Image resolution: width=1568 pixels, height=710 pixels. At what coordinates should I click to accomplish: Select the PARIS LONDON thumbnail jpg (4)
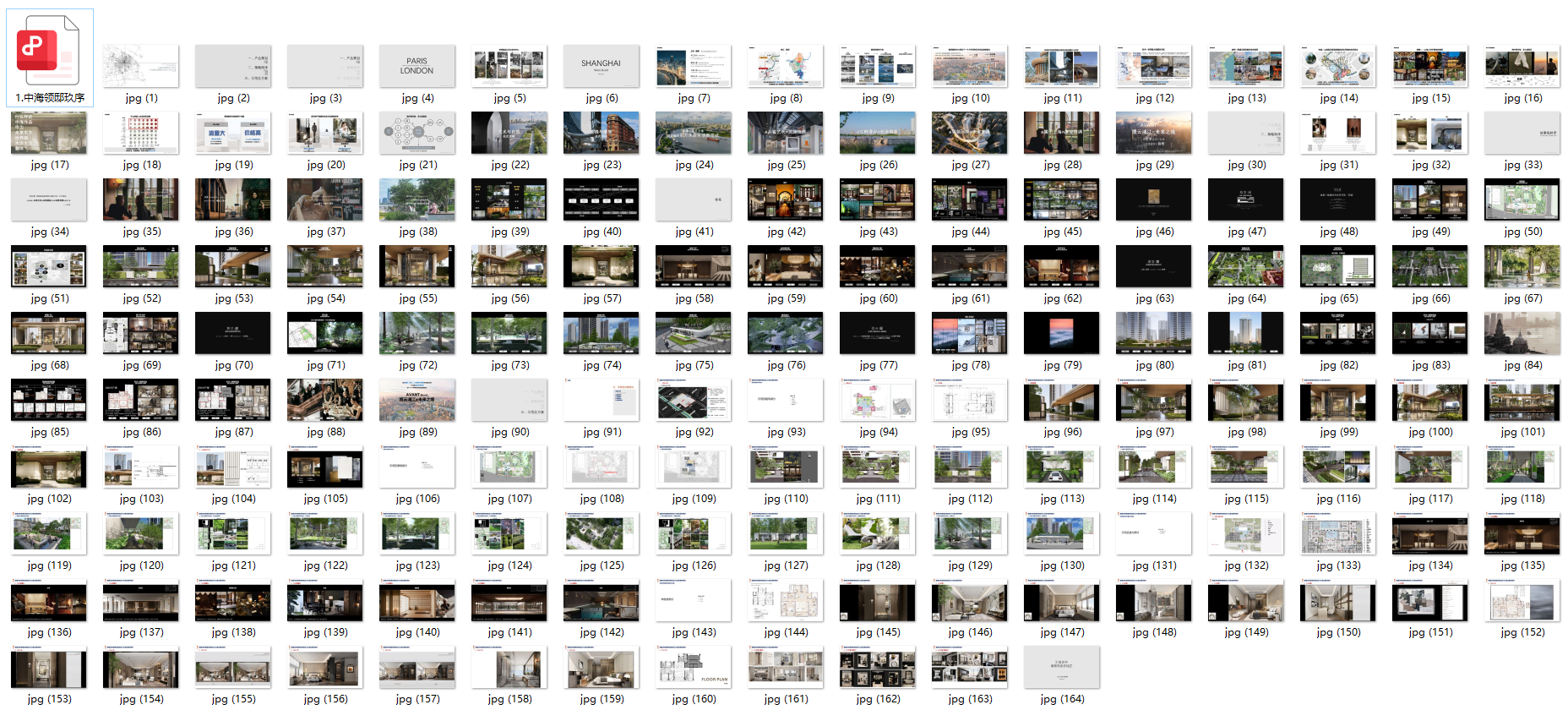click(416, 67)
